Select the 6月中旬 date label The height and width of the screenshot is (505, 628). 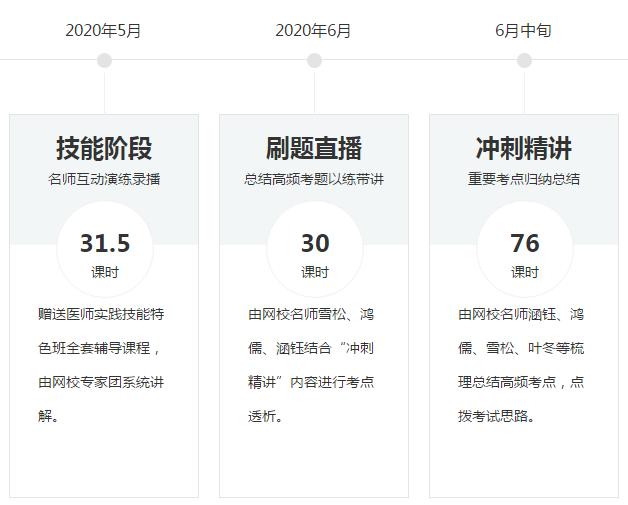pos(524,30)
